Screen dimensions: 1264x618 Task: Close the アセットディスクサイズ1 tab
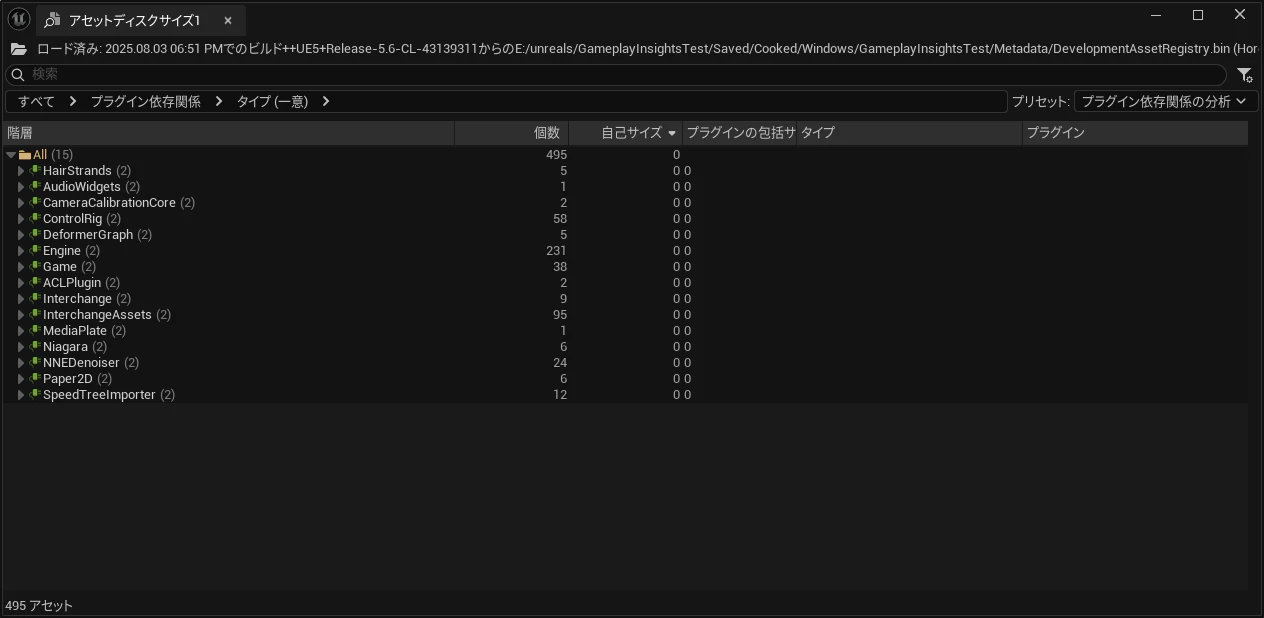tap(228, 21)
